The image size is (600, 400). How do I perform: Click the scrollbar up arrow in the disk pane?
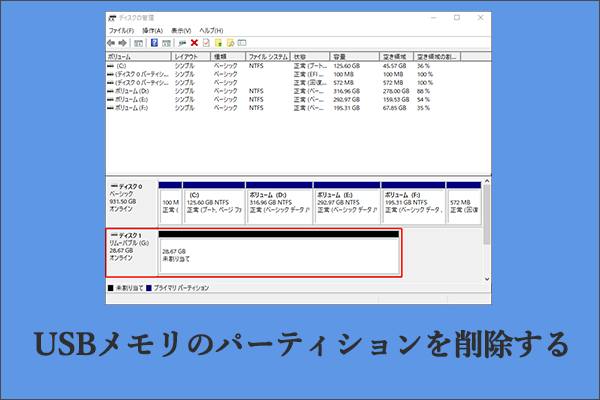(487, 181)
